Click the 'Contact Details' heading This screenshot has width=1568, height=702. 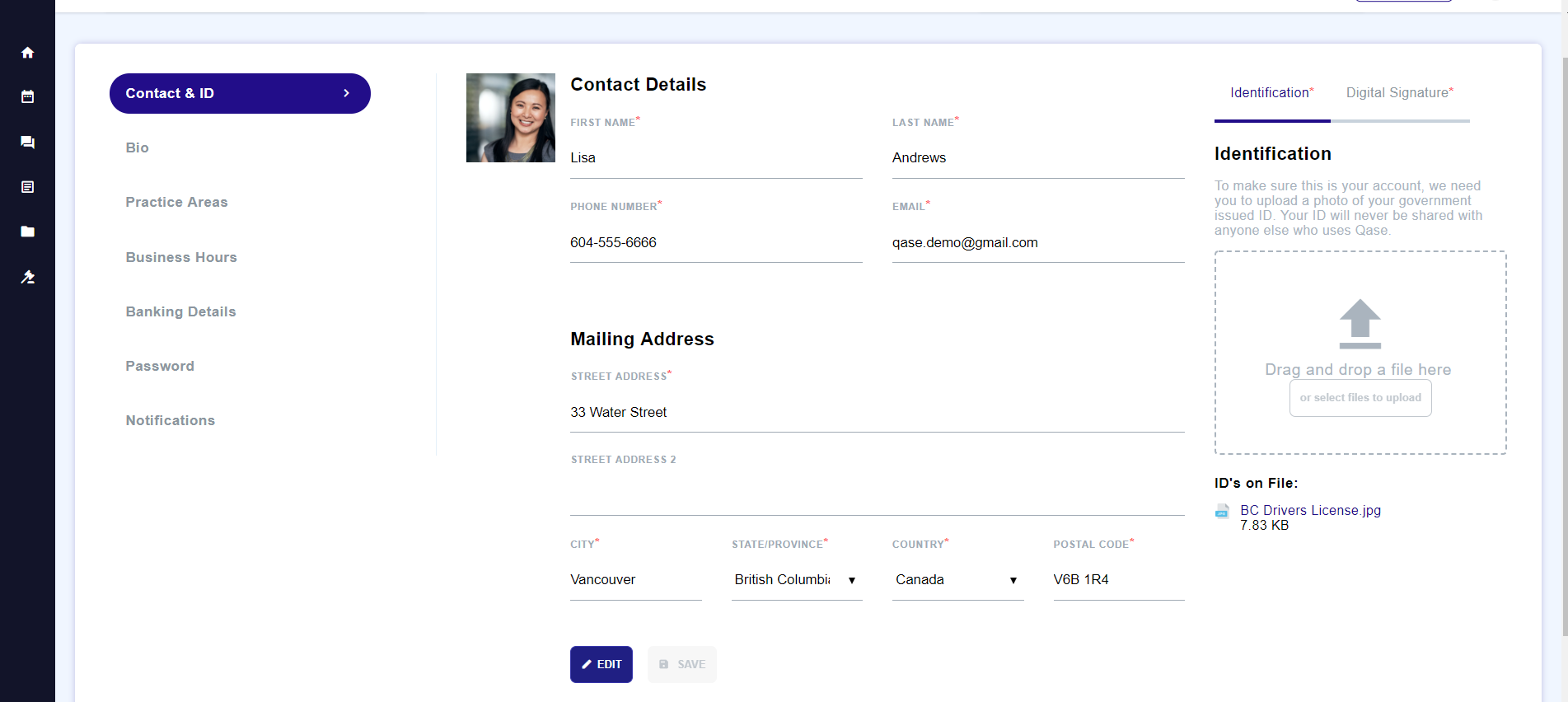(638, 85)
